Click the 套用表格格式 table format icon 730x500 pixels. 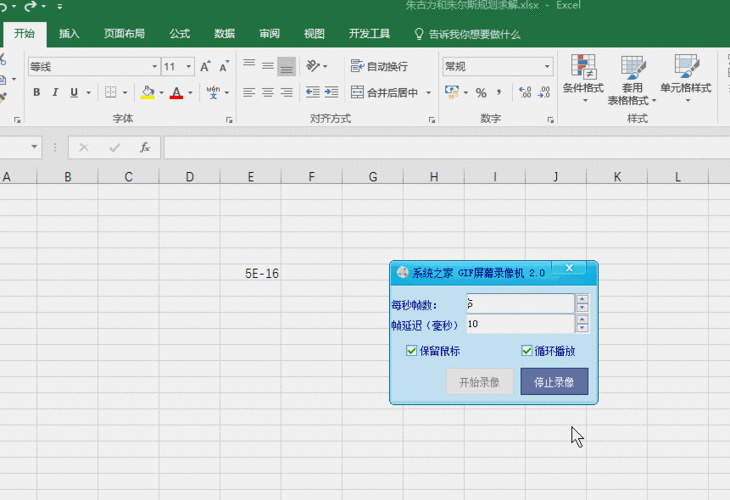tap(632, 79)
